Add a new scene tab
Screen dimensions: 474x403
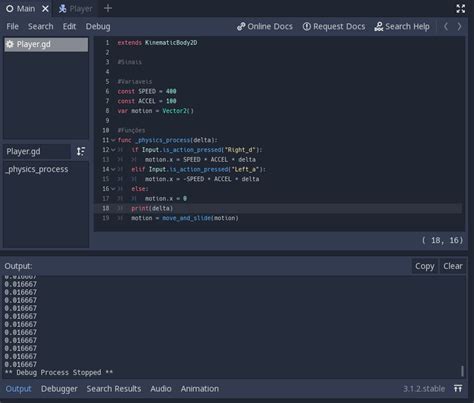point(108,8)
